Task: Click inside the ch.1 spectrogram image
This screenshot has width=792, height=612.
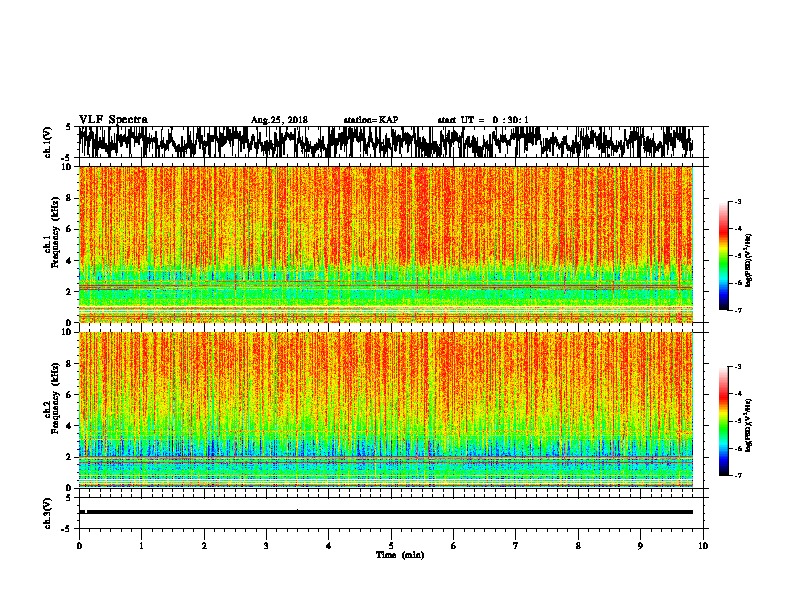Action: 386,244
